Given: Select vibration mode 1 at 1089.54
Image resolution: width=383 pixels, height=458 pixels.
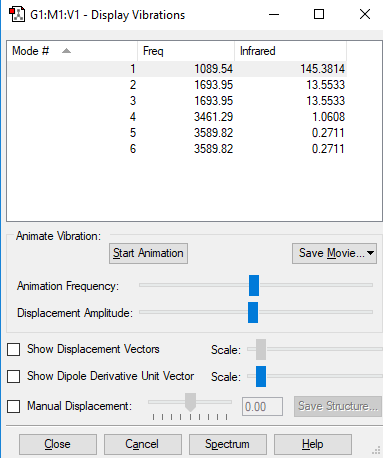Looking at the screenshot, I should (177, 69).
